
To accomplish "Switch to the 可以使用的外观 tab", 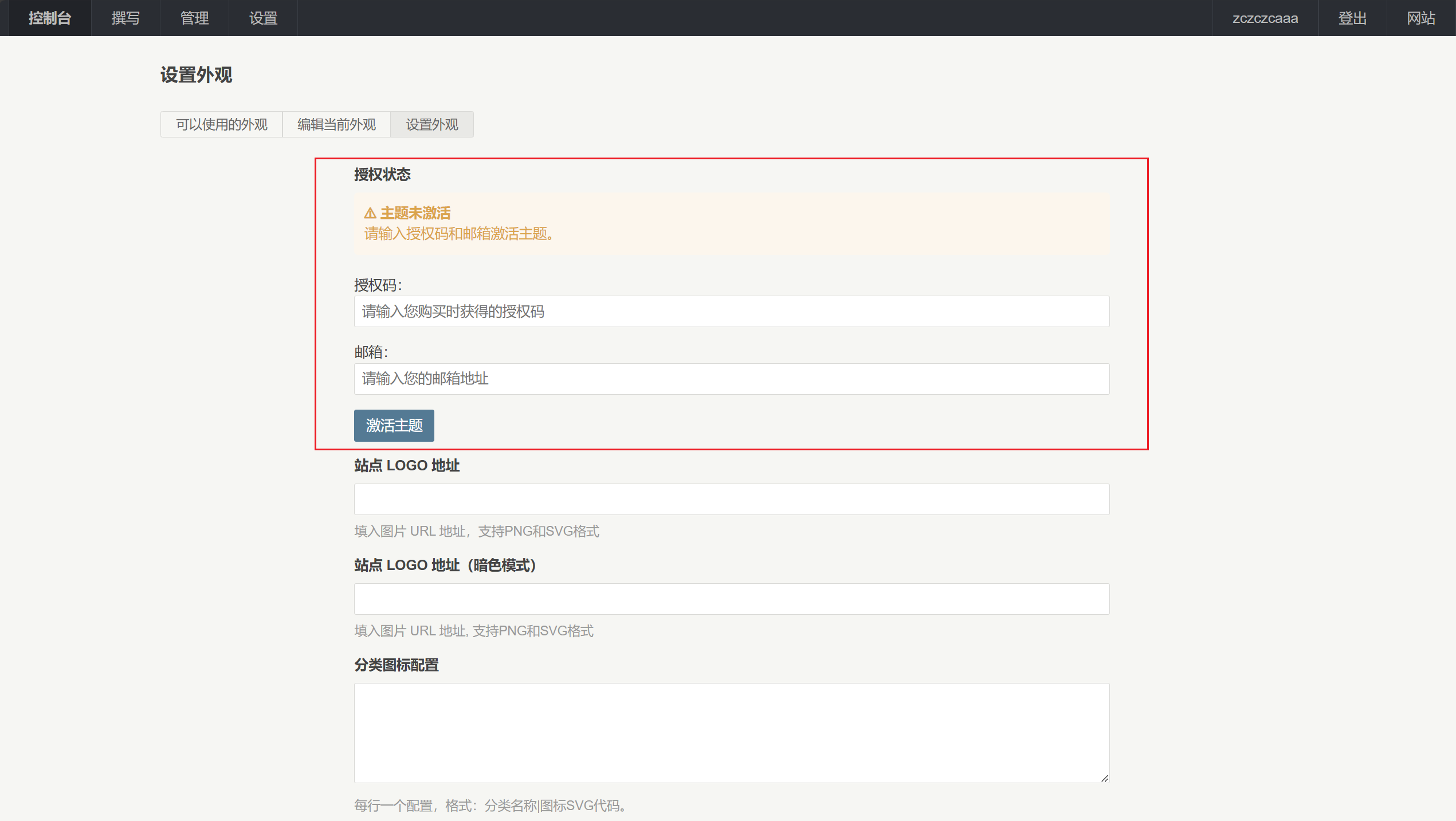I will [221, 124].
